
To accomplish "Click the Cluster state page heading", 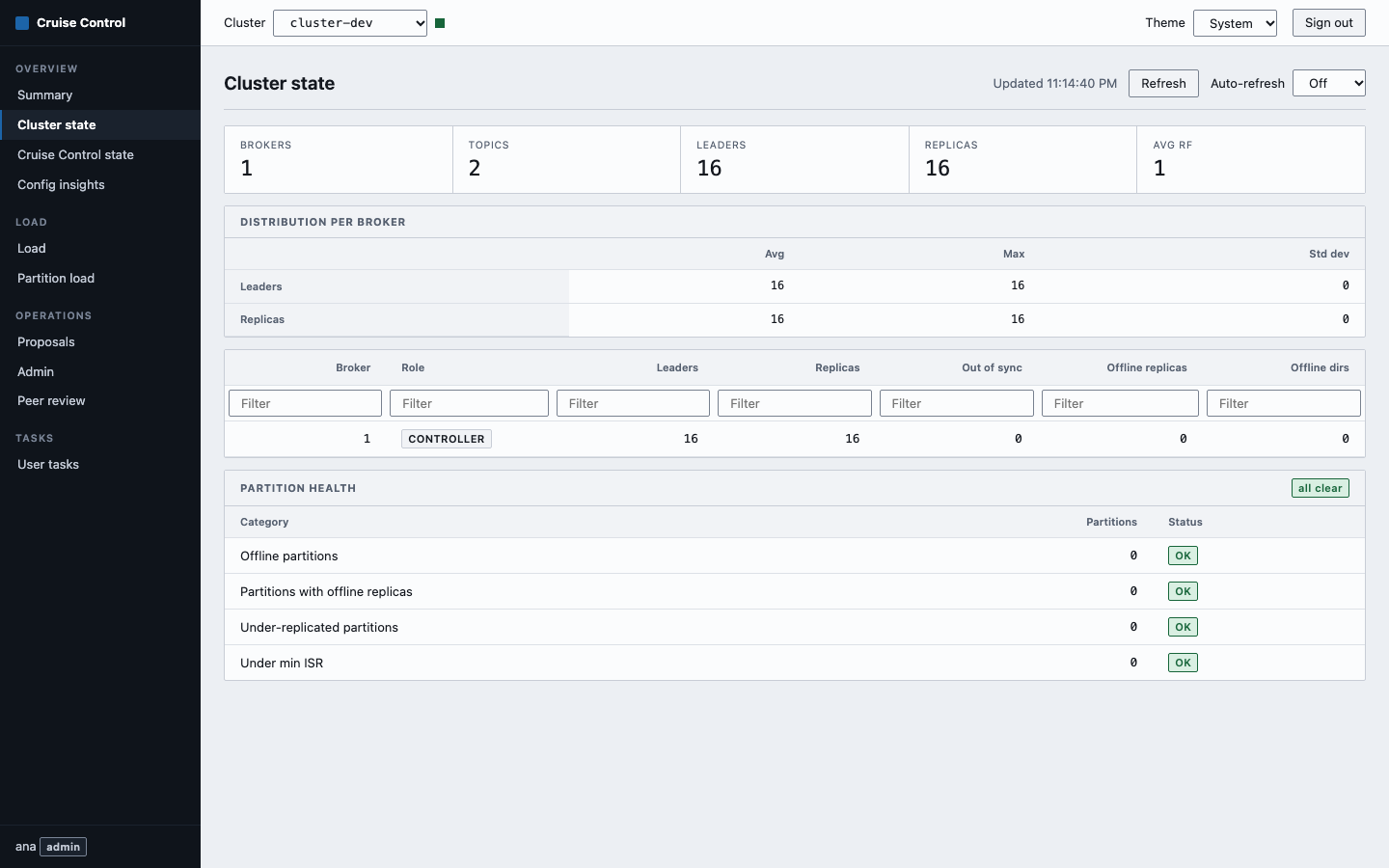I will 280,83.
